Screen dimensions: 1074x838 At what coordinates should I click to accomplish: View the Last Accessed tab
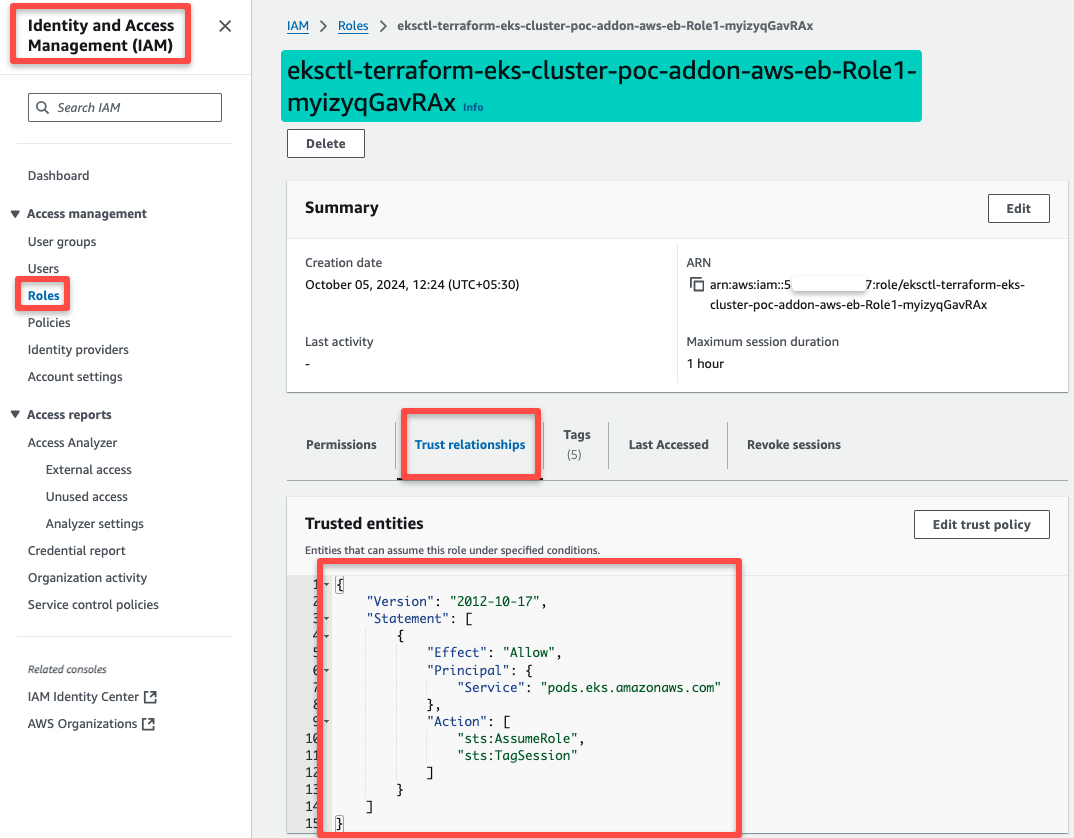tap(667, 444)
